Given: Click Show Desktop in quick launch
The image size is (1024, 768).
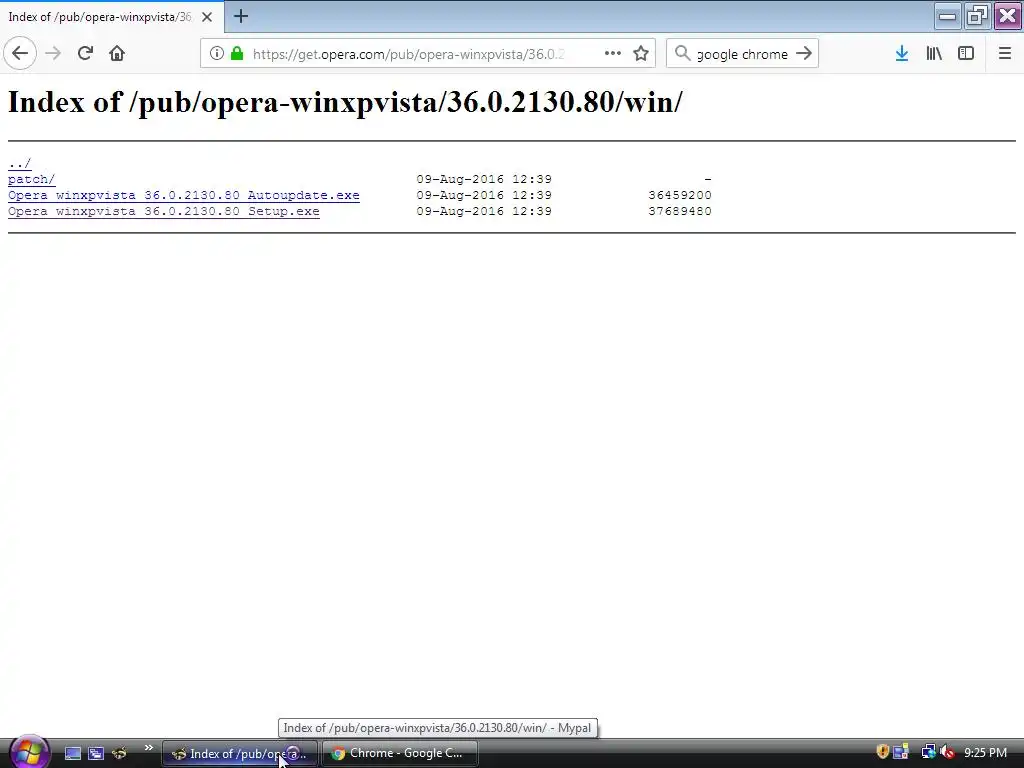Looking at the screenshot, I should (72, 753).
